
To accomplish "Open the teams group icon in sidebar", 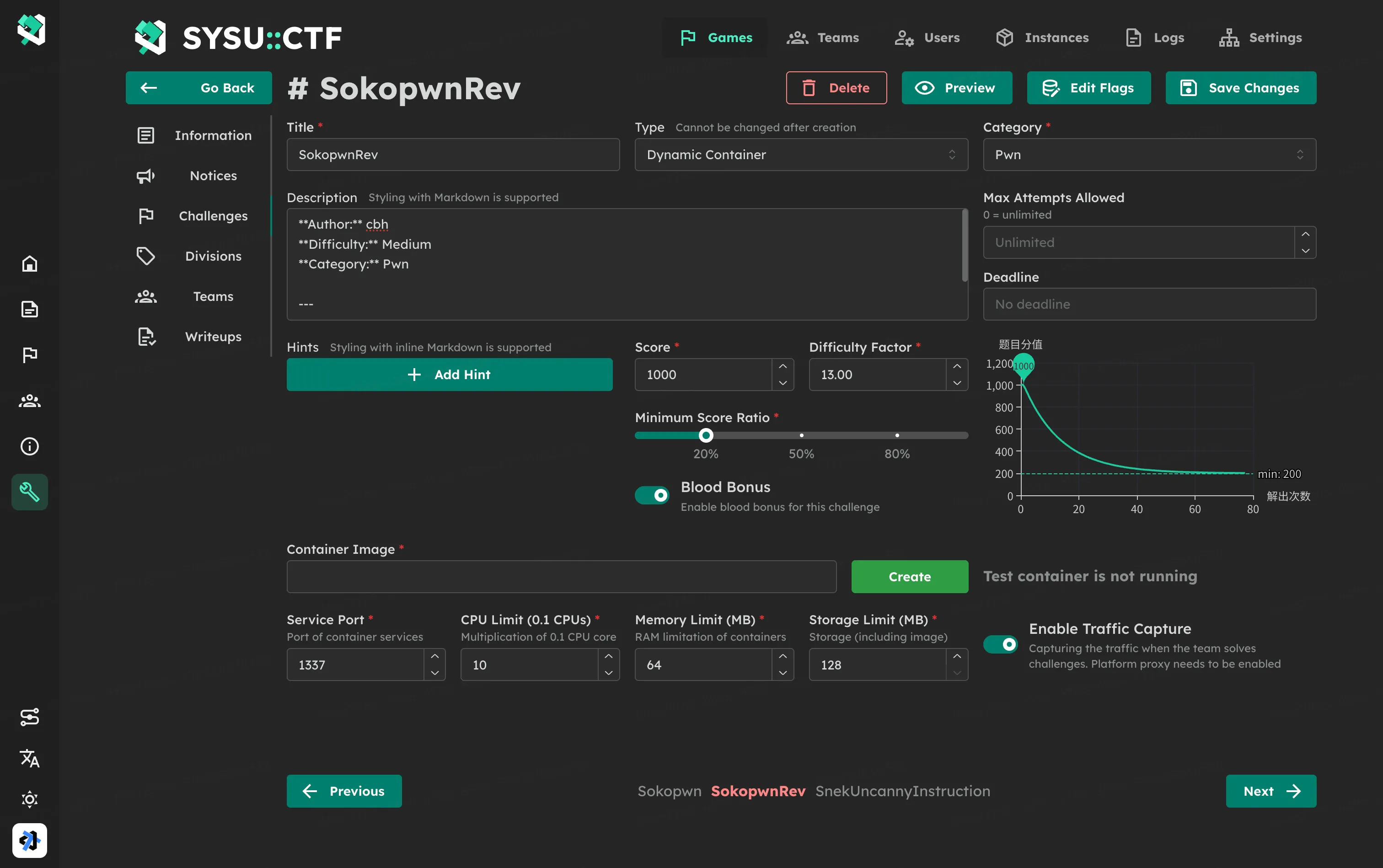I will click(29, 401).
